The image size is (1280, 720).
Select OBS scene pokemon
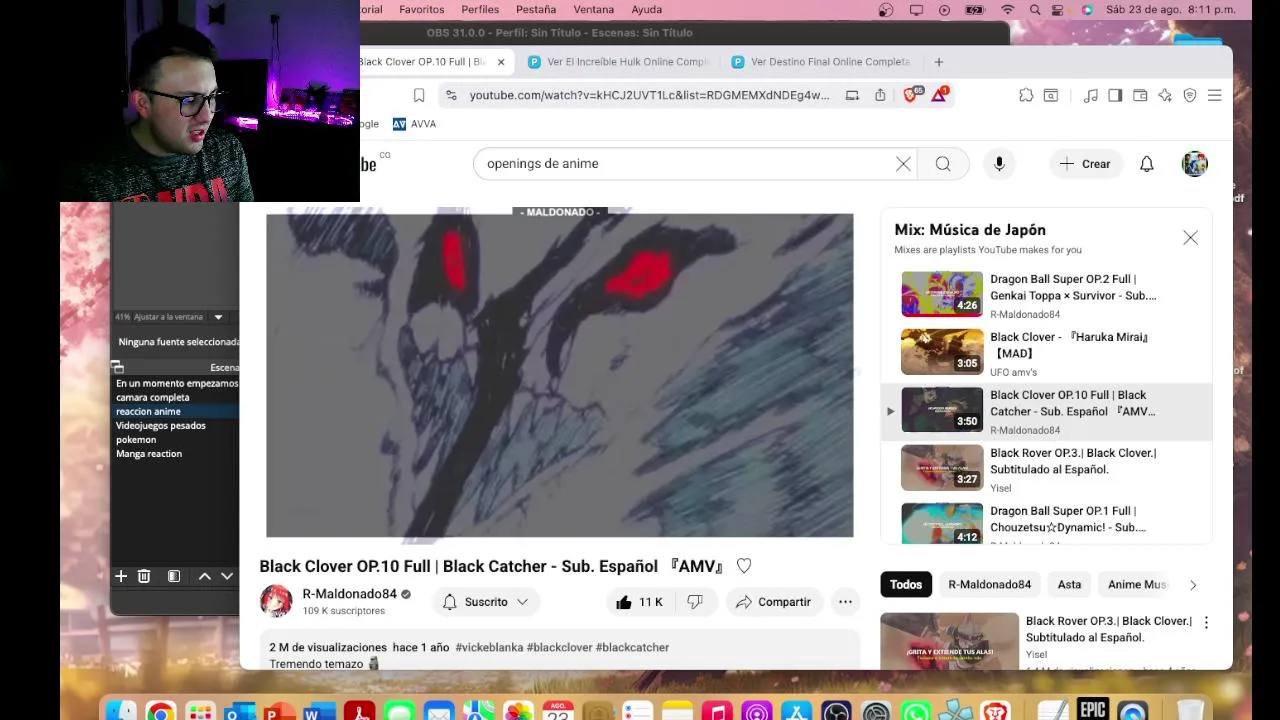[136, 440]
